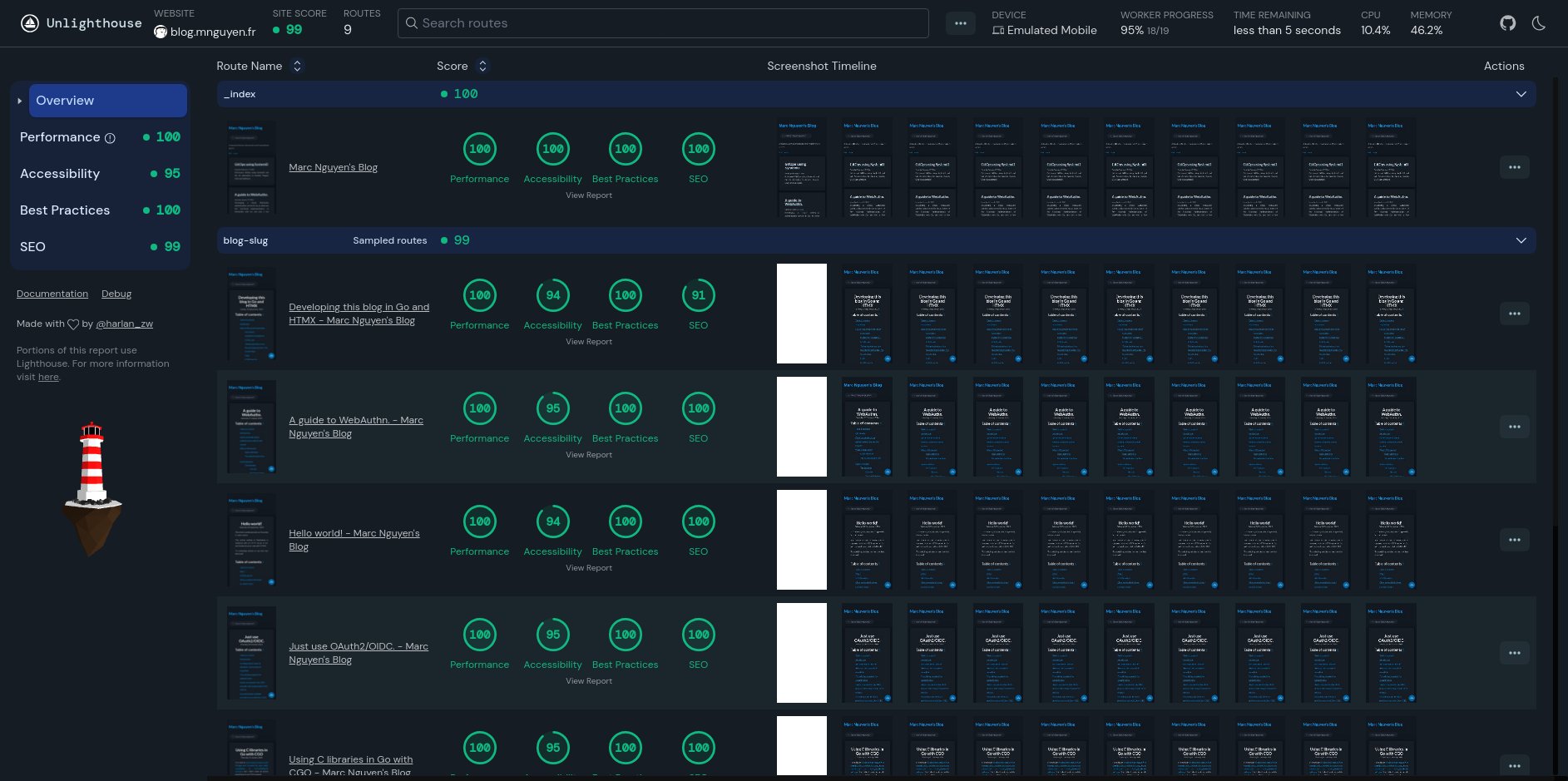The image size is (1568, 781).
Task: Click the heart icon in footer
Action: pyautogui.click(x=73, y=324)
